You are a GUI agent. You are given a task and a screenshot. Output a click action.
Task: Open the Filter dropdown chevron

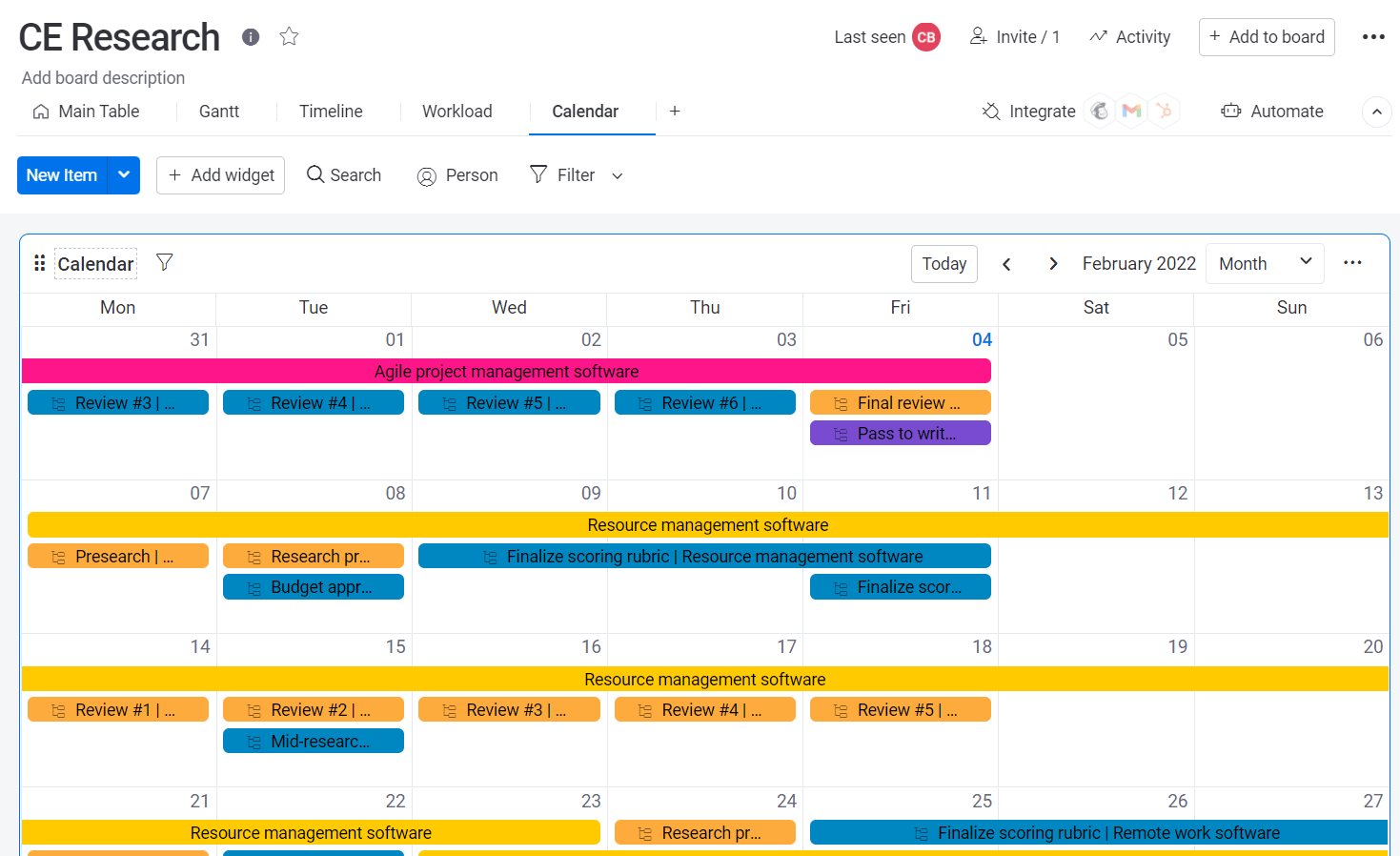pyautogui.click(x=617, y=175)
